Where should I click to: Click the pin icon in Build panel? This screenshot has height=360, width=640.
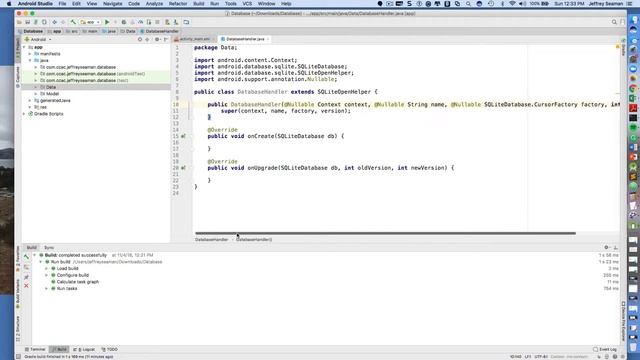pos(26,277)
